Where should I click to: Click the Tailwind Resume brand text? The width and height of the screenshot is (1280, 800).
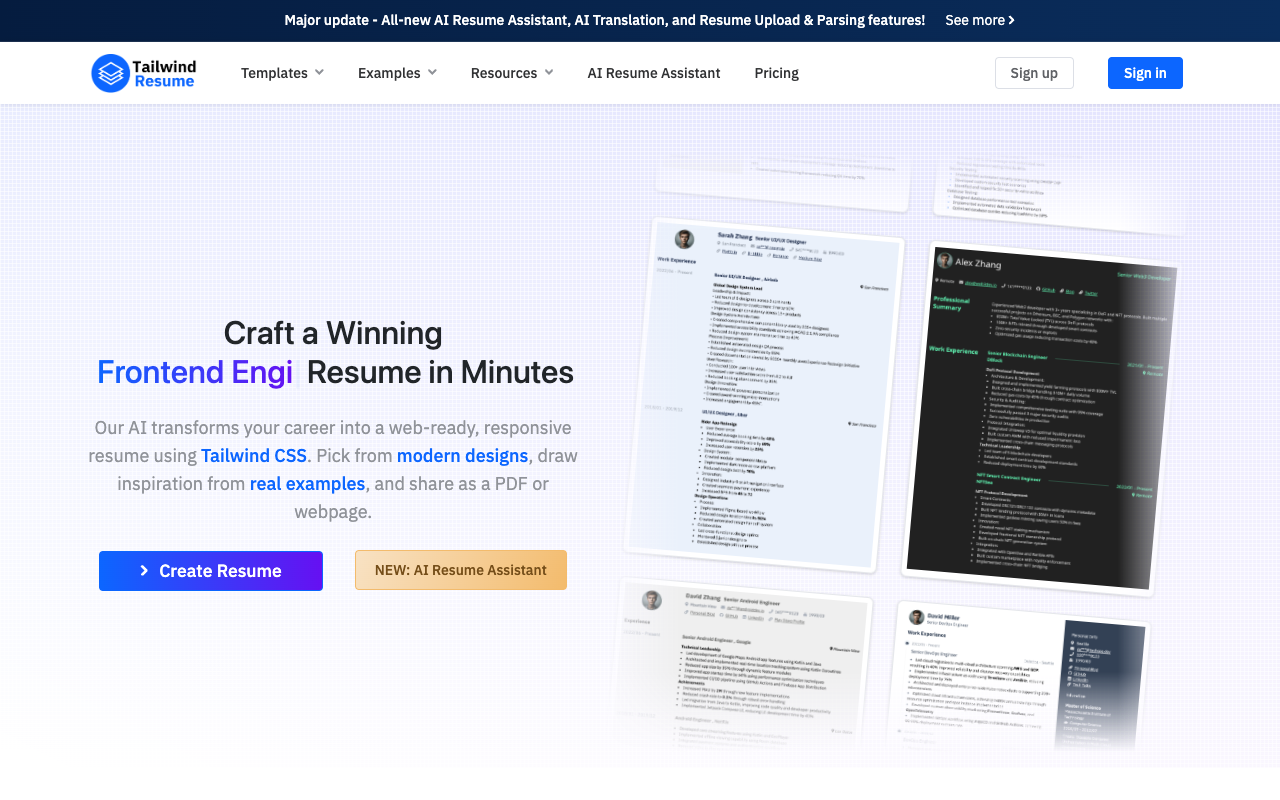(165, 73)
